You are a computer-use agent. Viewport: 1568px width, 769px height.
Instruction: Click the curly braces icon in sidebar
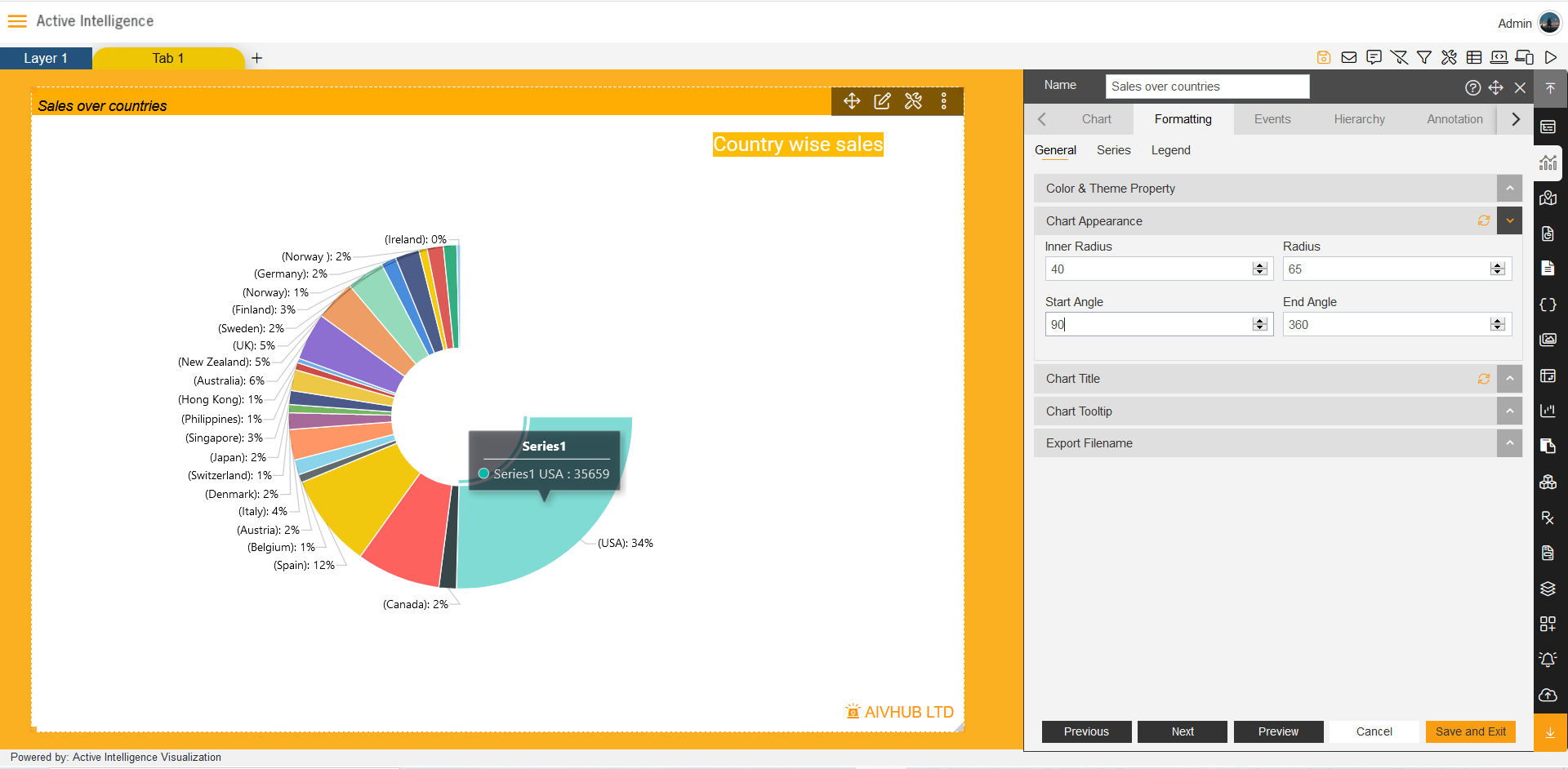click(x=1548, y=304)
